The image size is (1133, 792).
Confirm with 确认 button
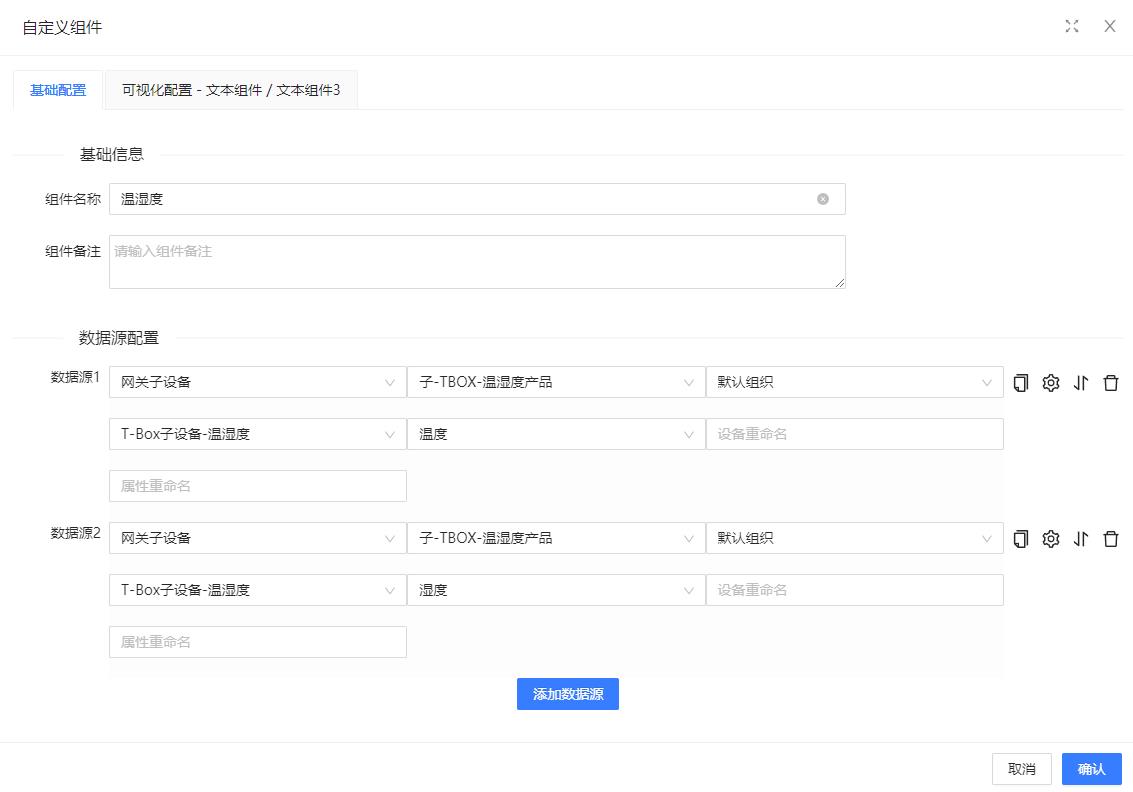1091,770
